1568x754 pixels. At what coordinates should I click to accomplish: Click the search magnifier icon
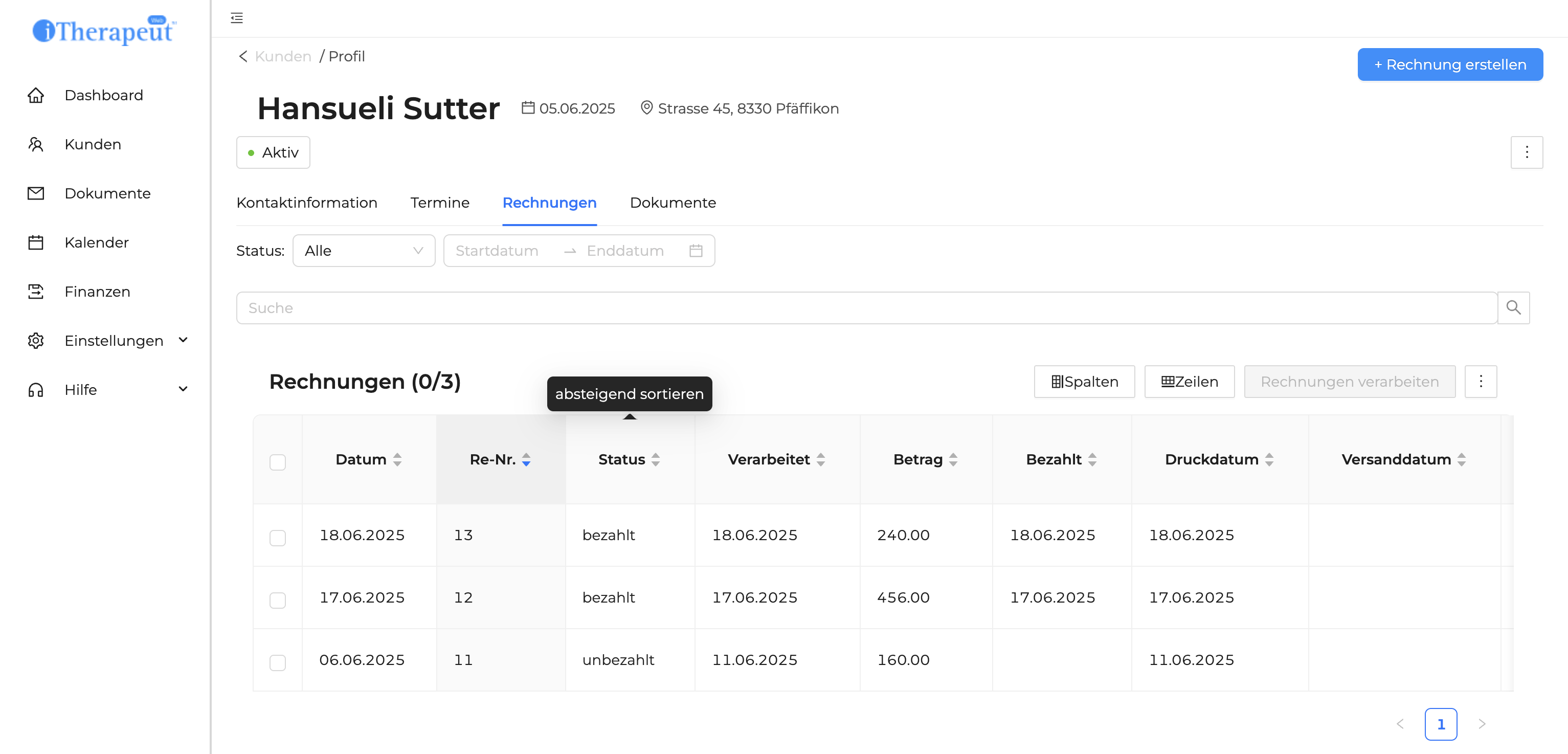click(x=1513, y=307)
